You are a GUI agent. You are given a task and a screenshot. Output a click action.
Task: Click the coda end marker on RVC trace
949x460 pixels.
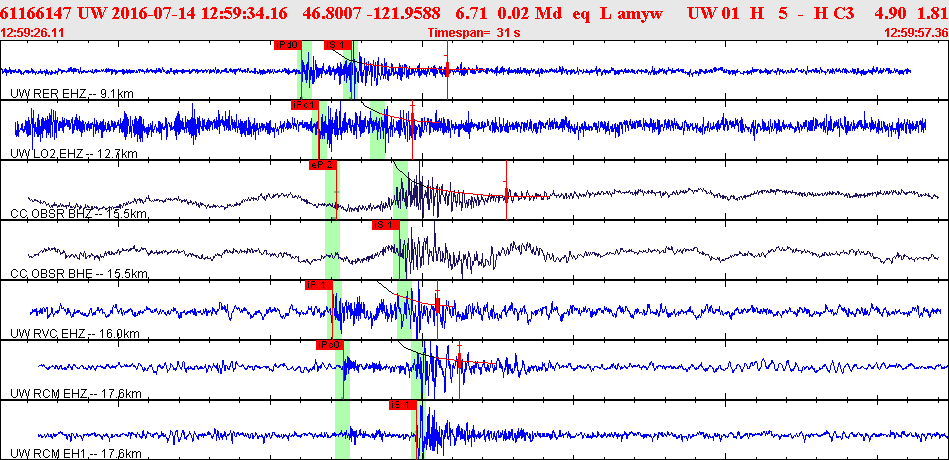click(x=438, y=304)
